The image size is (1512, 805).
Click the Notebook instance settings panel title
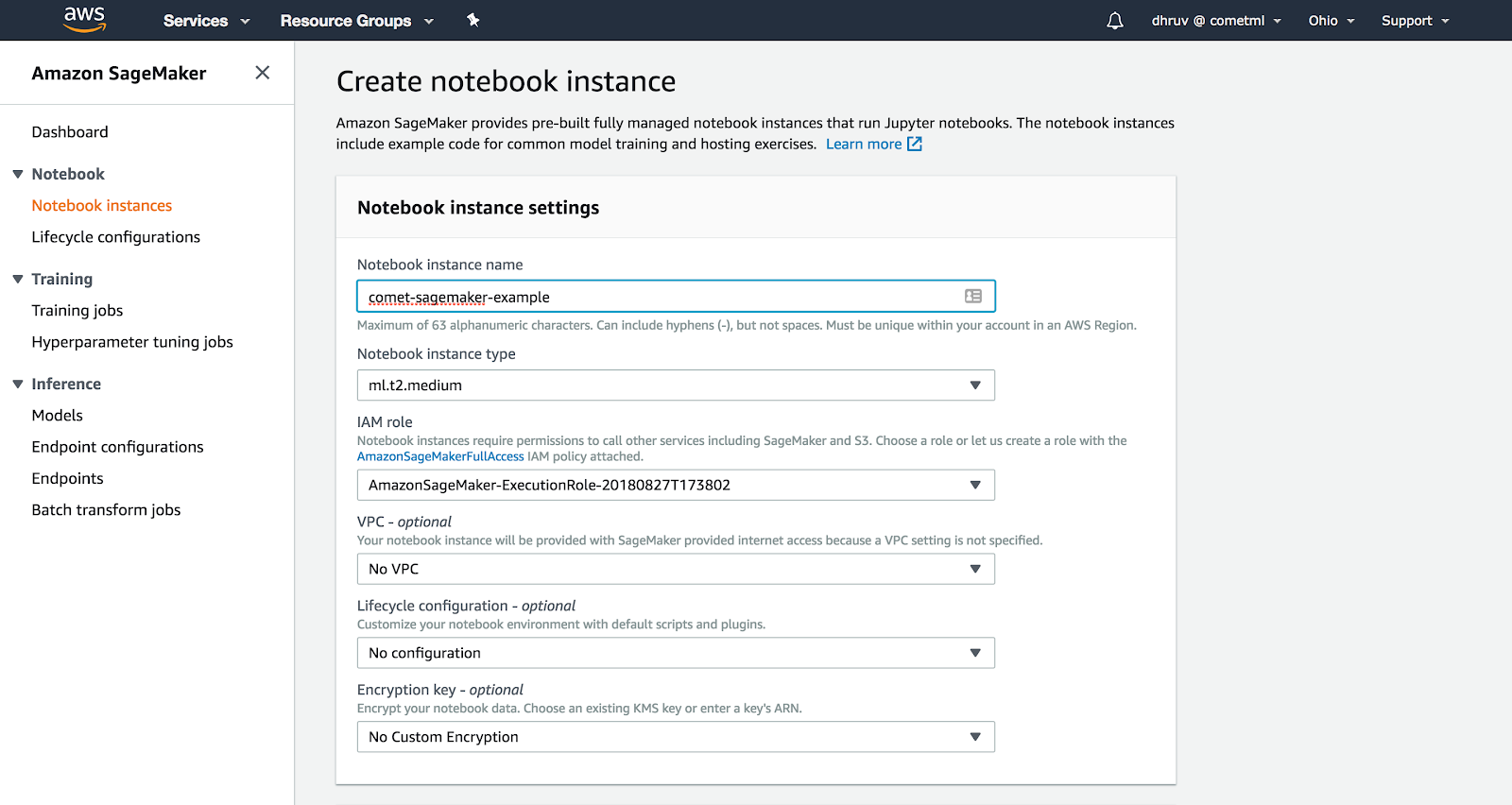(478, 208)
